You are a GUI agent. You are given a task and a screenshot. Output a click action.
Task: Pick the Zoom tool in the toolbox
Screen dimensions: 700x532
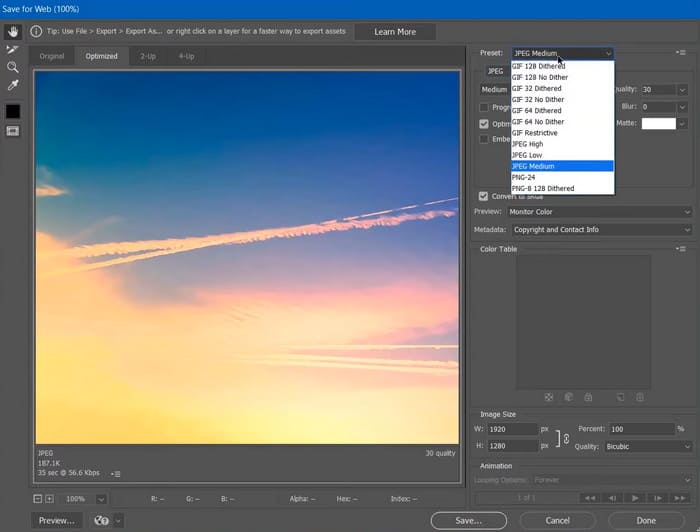pos(13,67)
